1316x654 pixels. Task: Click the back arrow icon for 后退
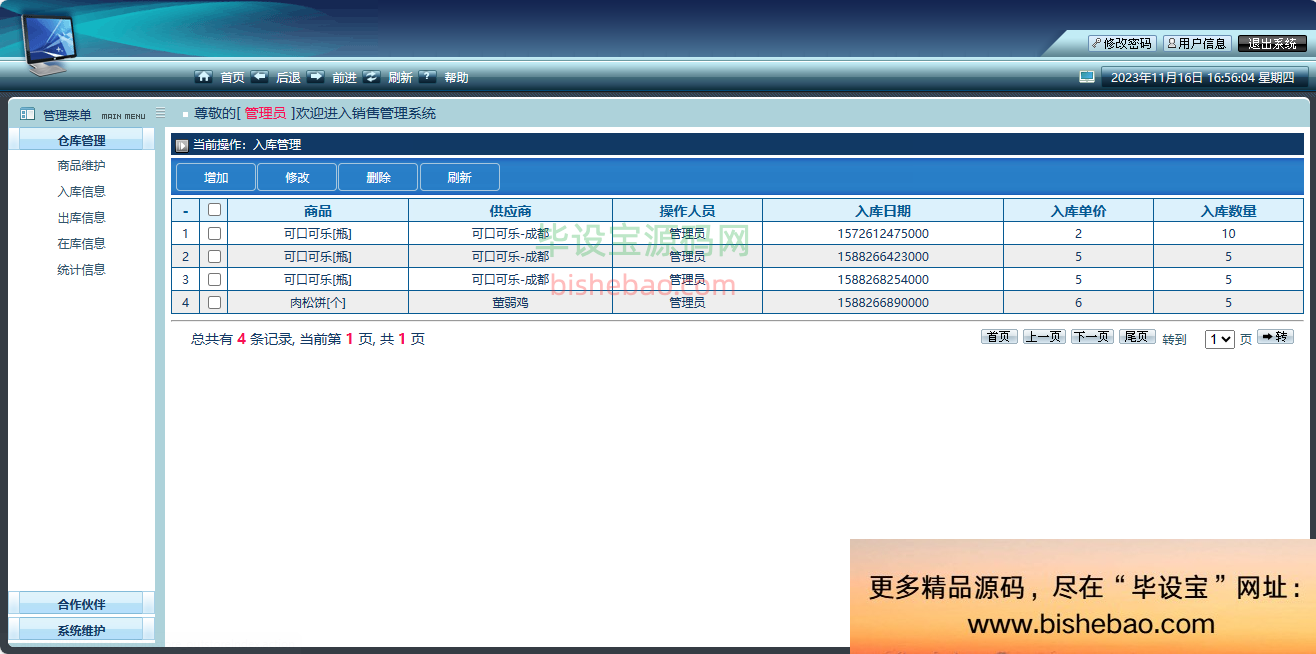[x=260, y=77]
